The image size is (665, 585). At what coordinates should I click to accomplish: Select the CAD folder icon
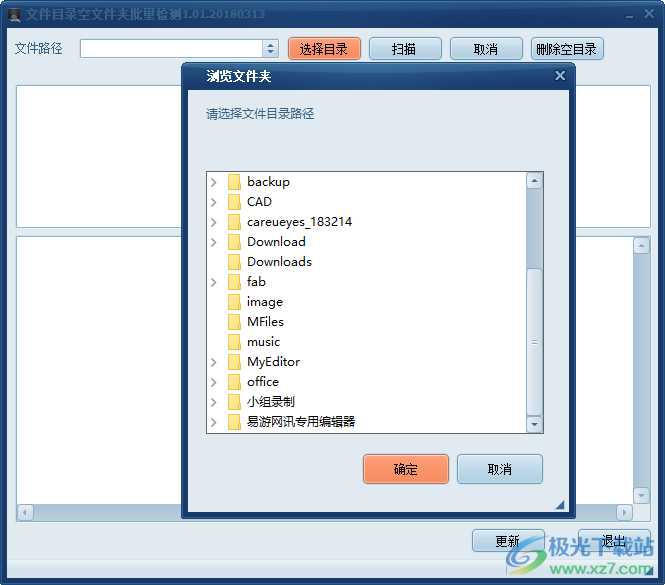click(234, 202)
